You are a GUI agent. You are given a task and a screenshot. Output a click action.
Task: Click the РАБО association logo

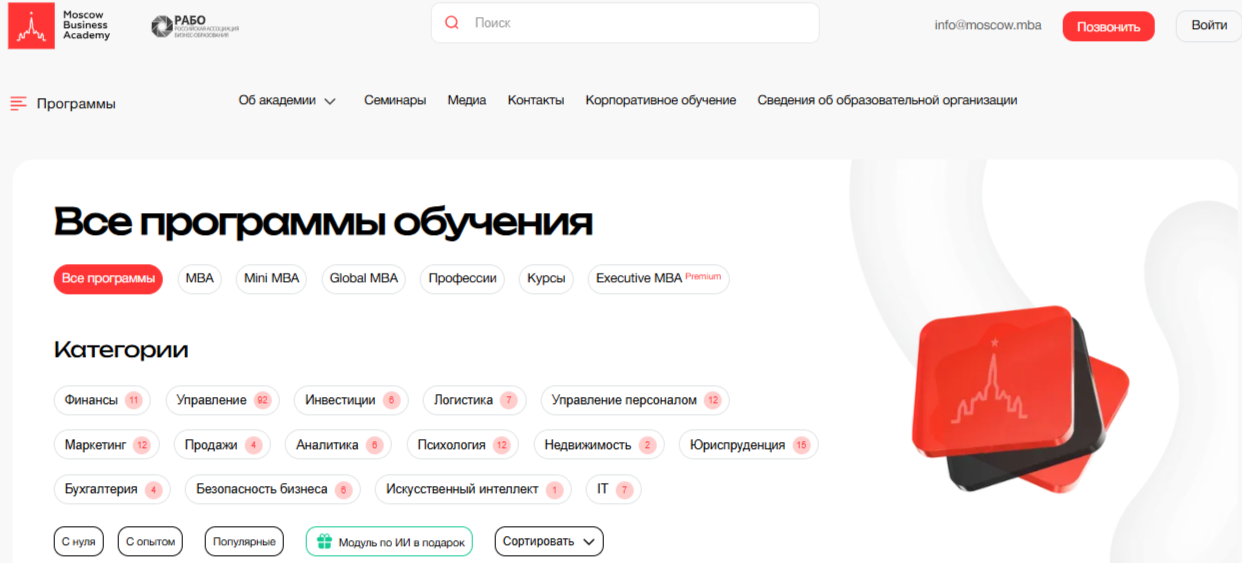click(195, 26)
